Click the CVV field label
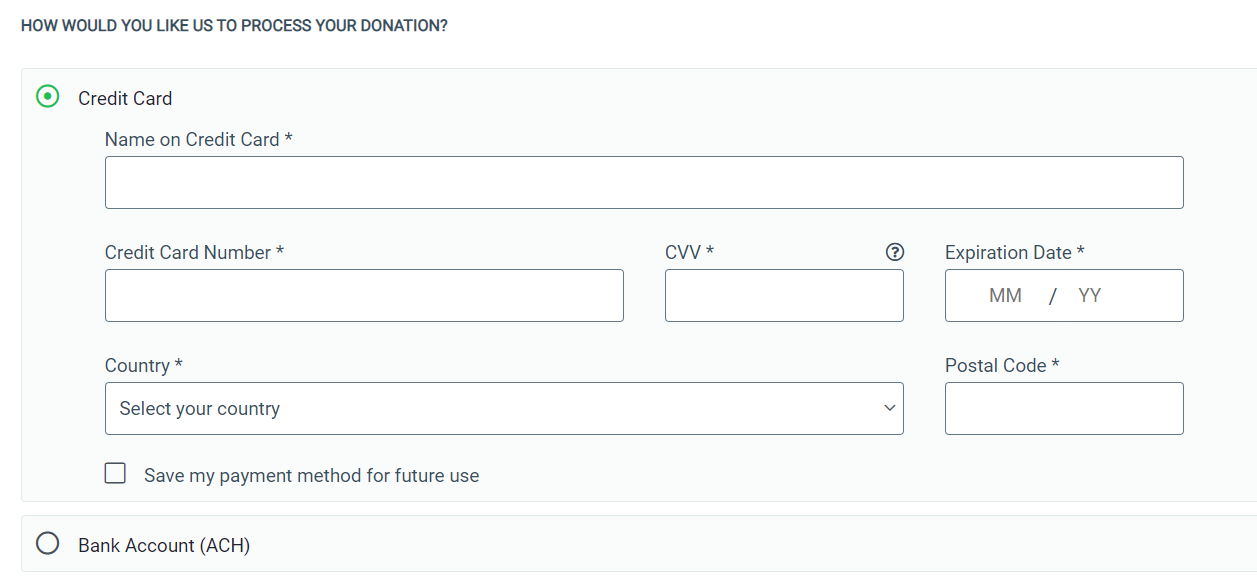 tap(689, 253)
